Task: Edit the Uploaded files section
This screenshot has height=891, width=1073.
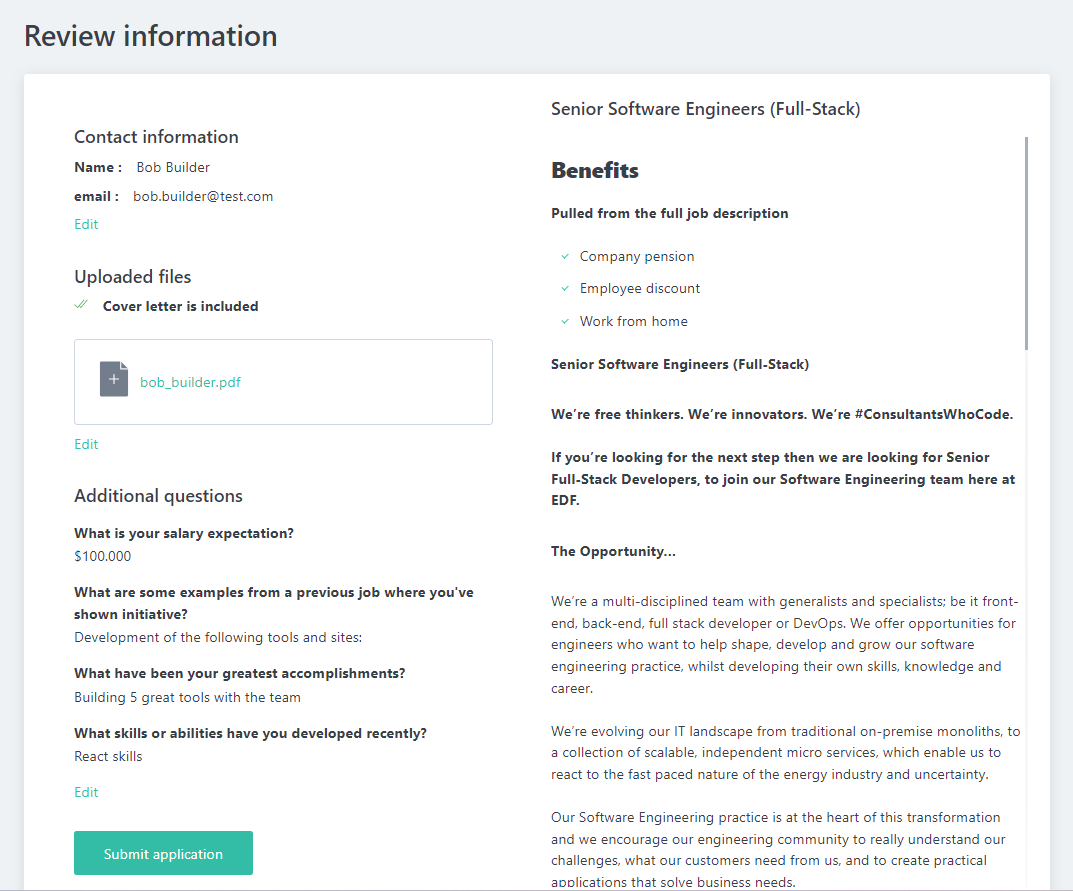Action: (86, 444)
